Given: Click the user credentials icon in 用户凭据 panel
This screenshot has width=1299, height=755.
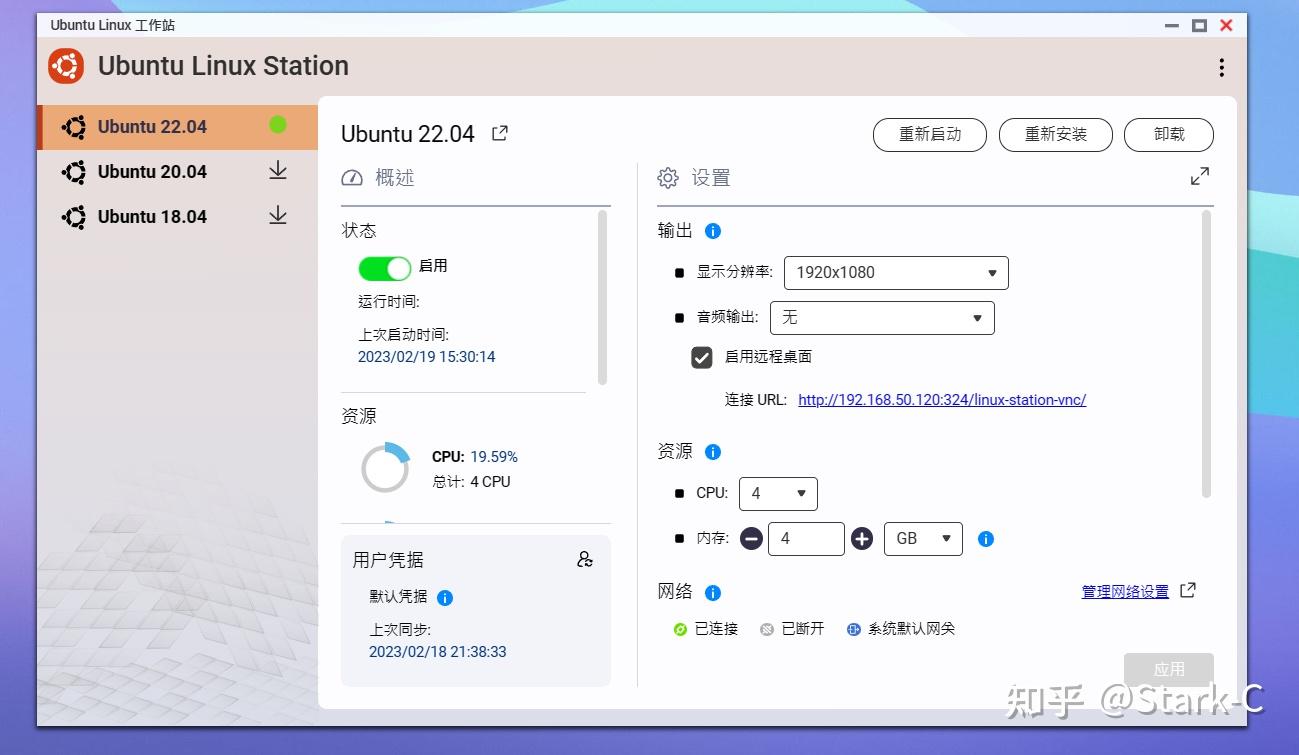Looking at the screenshot, I should (x=586, y=559).
